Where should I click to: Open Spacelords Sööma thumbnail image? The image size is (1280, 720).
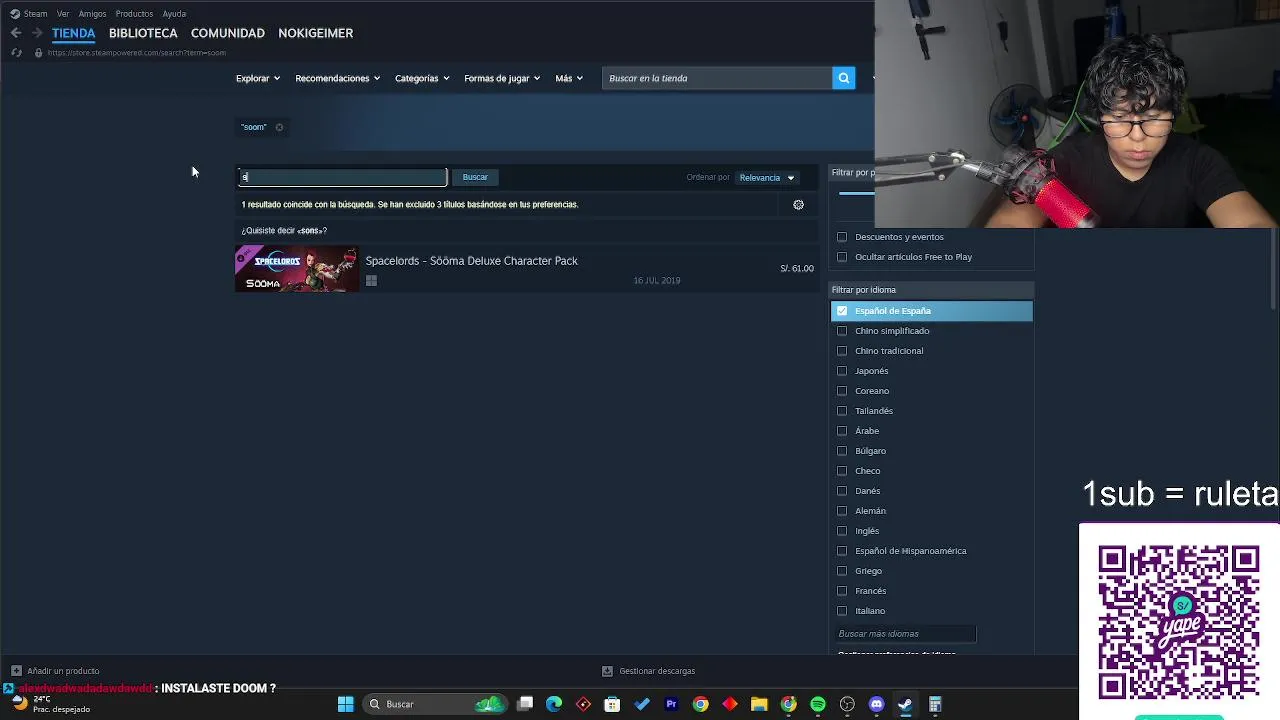(x=297, y=269)
